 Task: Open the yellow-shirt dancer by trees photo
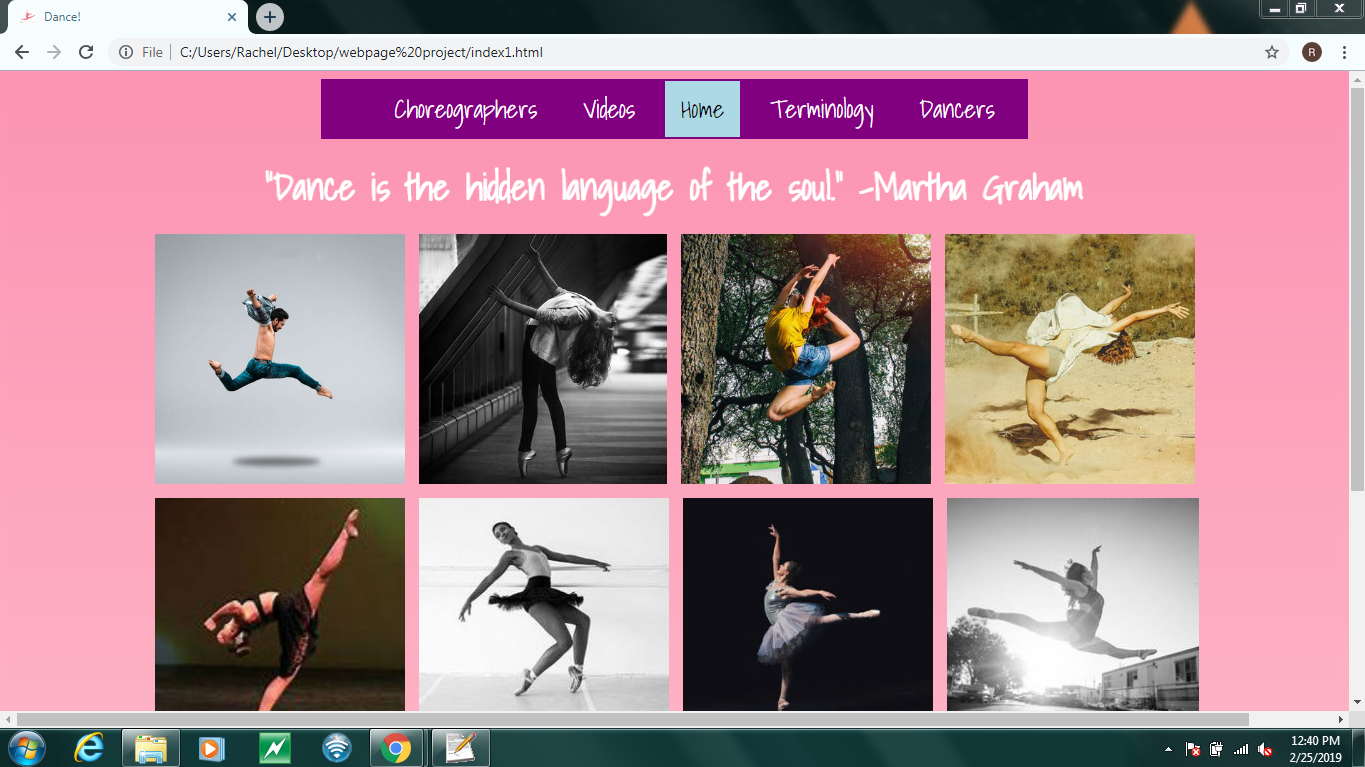pyautogui.click(x=806, y=359)
